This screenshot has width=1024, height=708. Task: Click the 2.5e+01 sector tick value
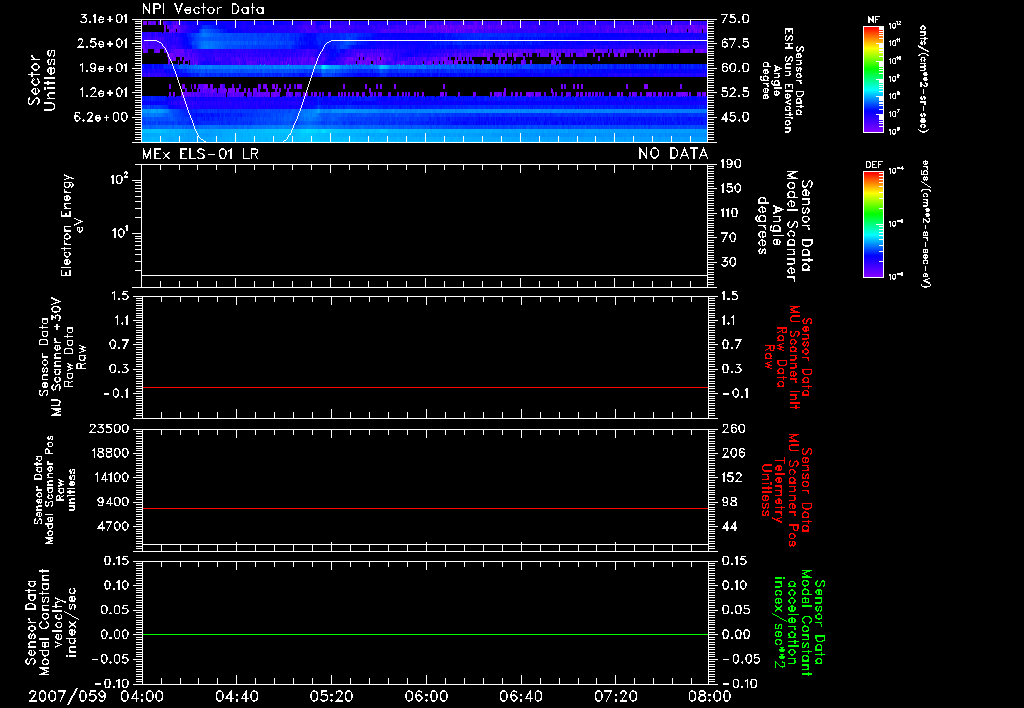[104, 43]
